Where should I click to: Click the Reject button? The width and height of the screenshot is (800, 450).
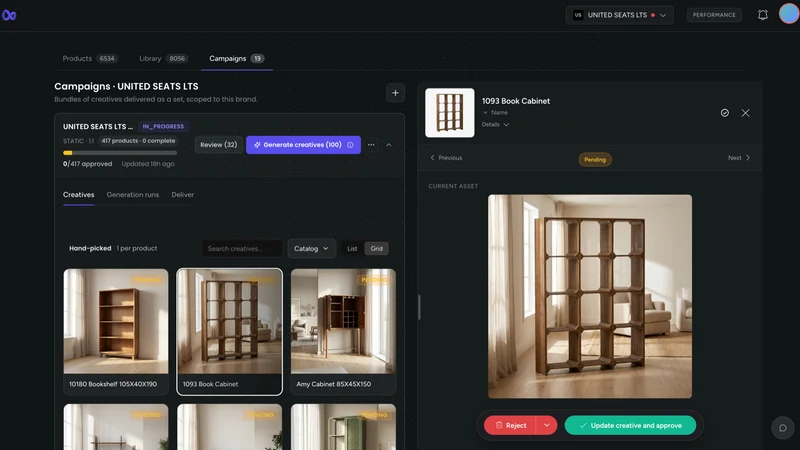click(510, 425)
